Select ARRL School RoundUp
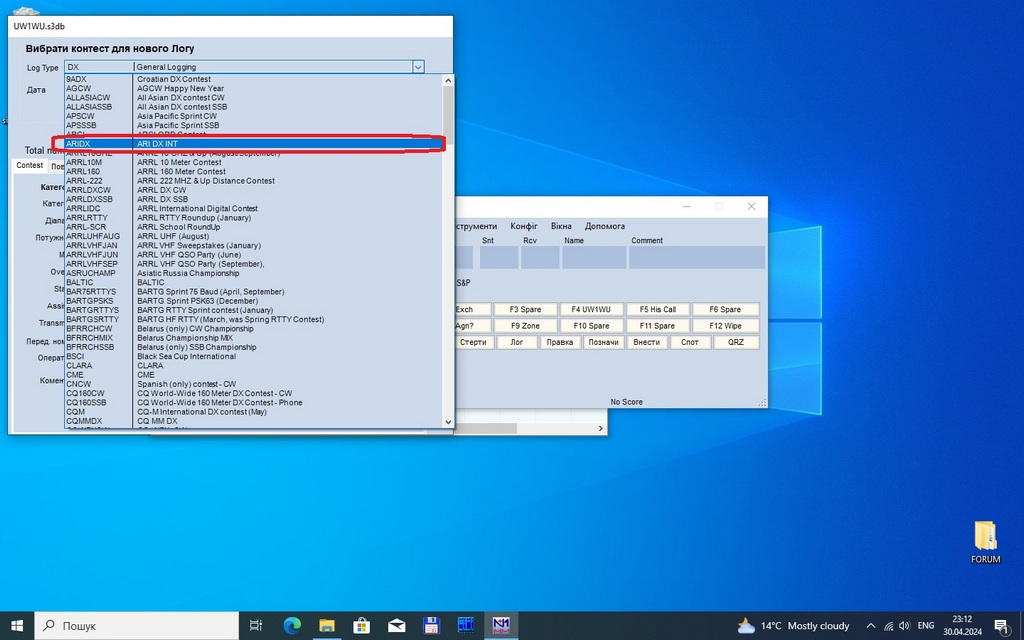 click(254, 227)
